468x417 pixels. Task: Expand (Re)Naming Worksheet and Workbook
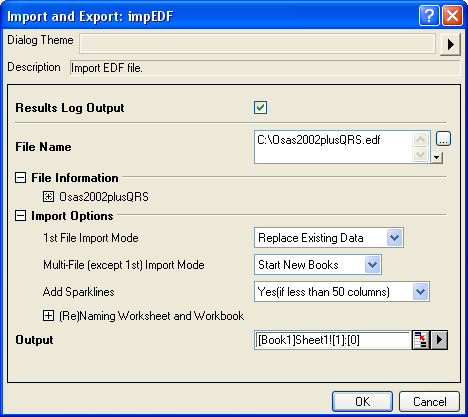tap(48, 316)
